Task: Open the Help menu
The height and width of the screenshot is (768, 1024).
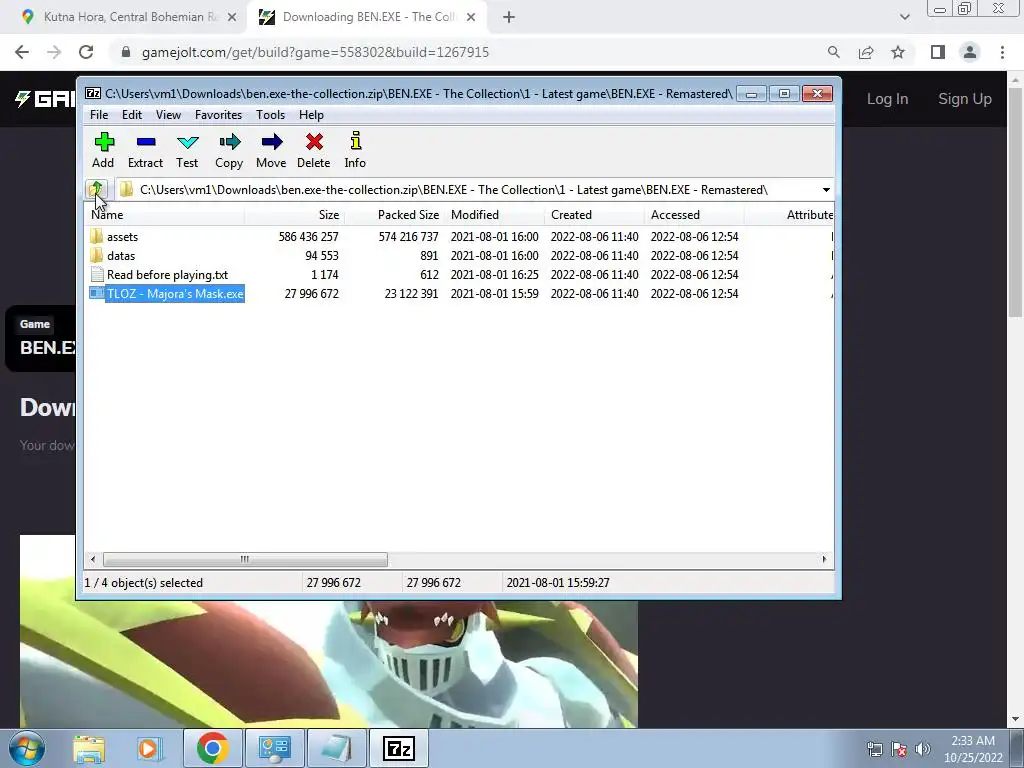Action: [x=312, y=115]
